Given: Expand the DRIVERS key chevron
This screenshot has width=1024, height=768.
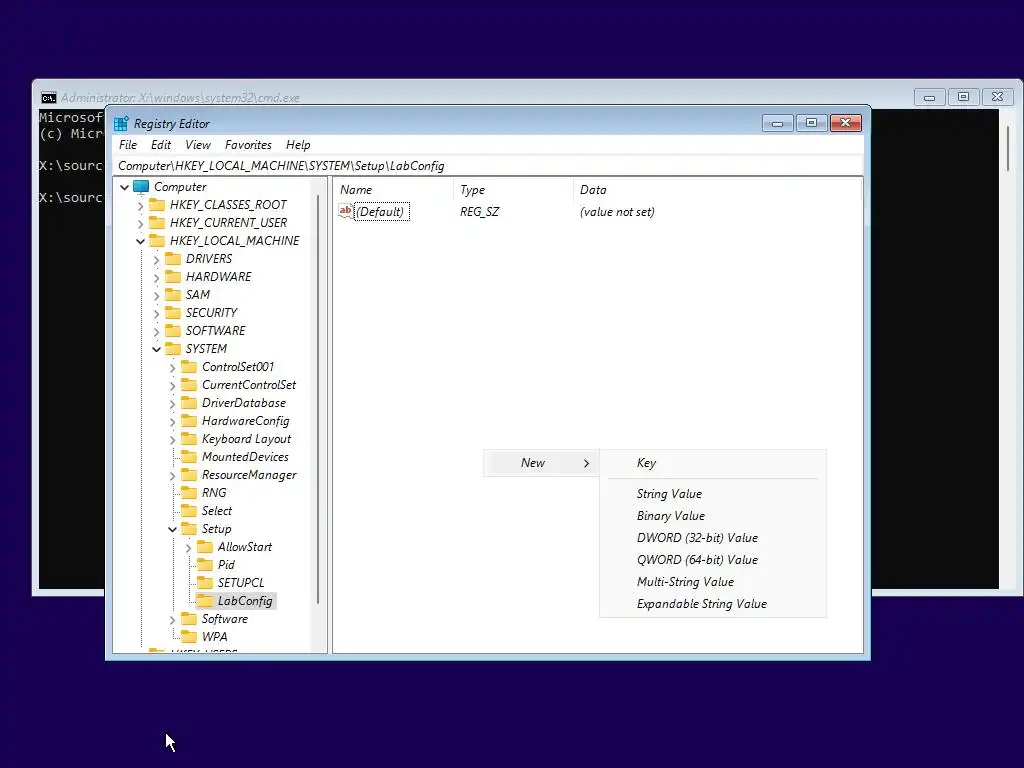Looking at the screenshot, I should click(x=157, y=259).
